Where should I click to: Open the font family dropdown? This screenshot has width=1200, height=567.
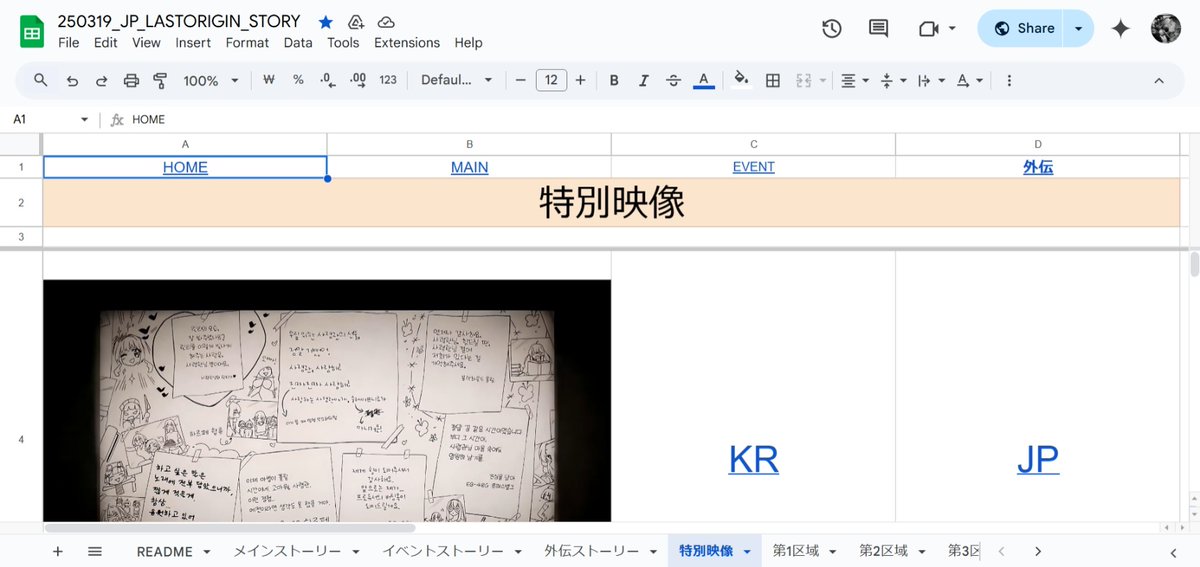point(456,80)
